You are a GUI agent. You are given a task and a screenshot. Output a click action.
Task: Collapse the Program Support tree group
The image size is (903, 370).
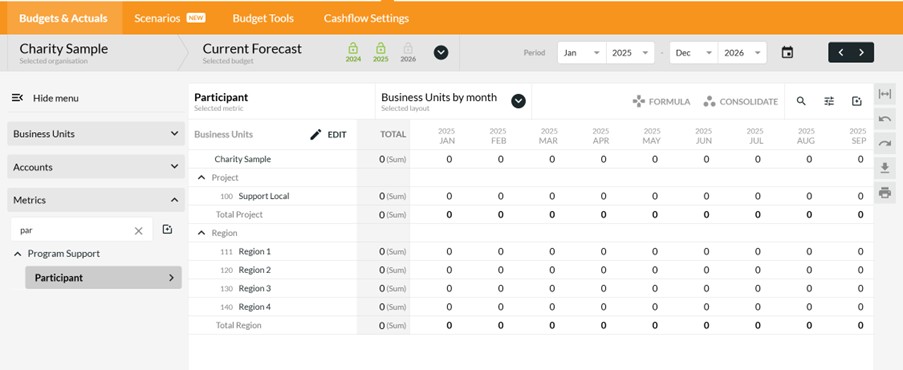17,254
